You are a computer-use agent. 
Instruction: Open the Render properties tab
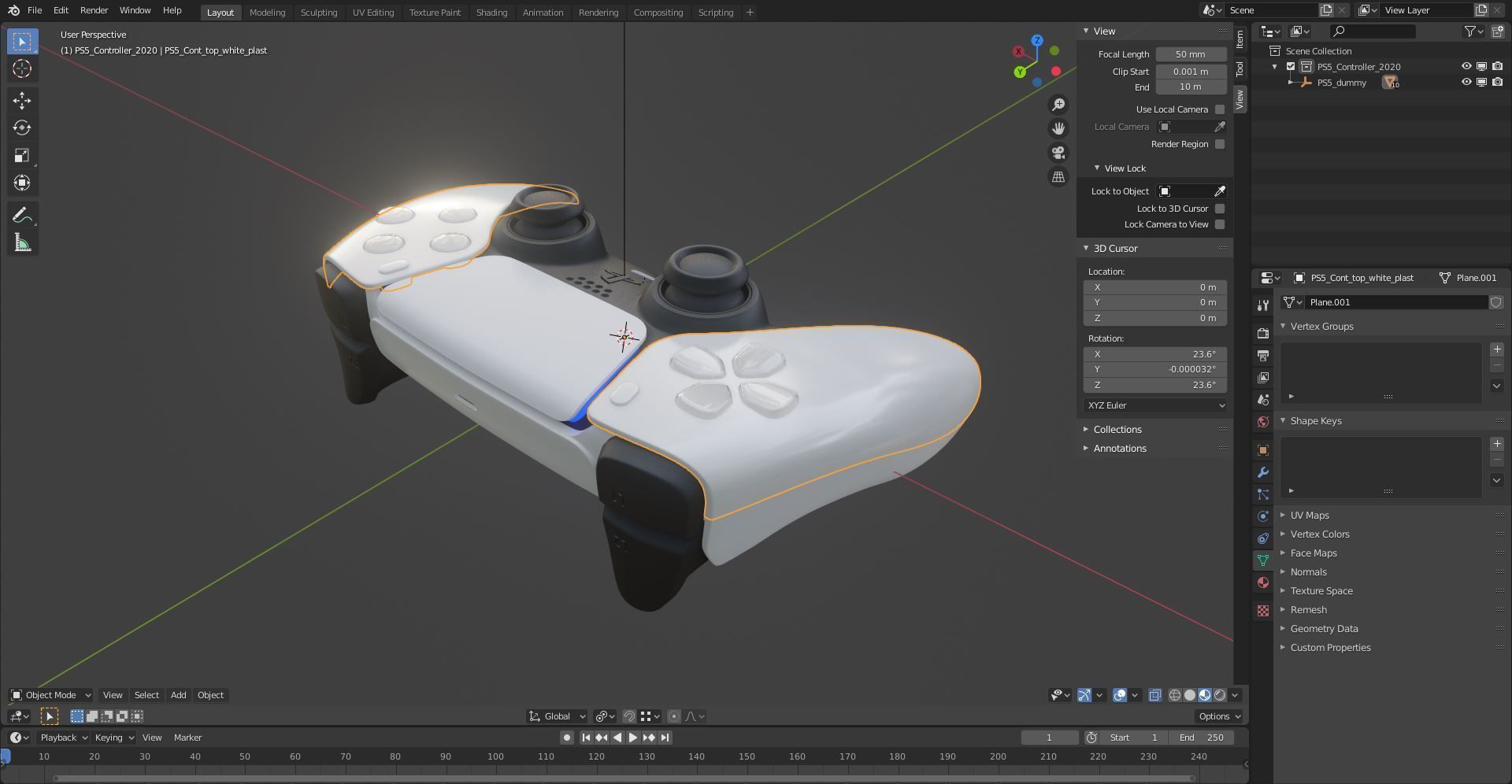[x=1263, y=334]
